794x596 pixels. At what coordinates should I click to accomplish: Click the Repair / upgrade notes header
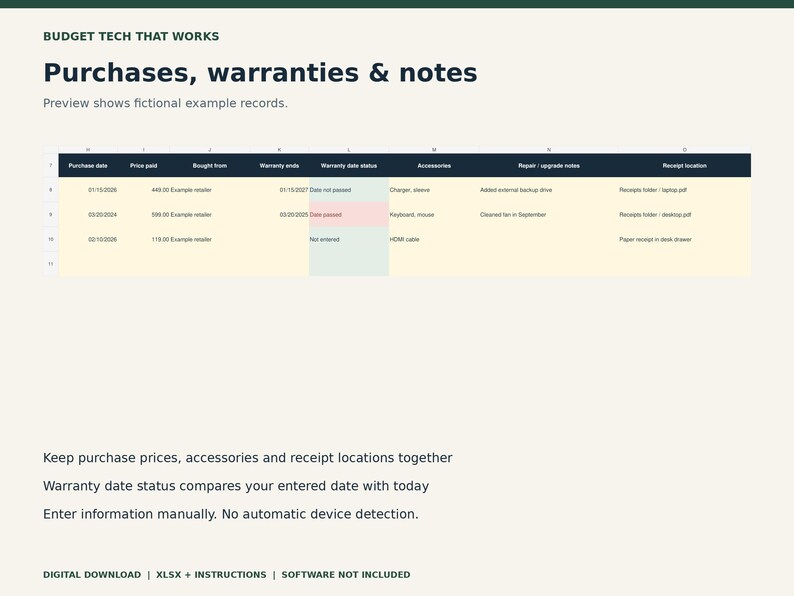click(549, 166)
